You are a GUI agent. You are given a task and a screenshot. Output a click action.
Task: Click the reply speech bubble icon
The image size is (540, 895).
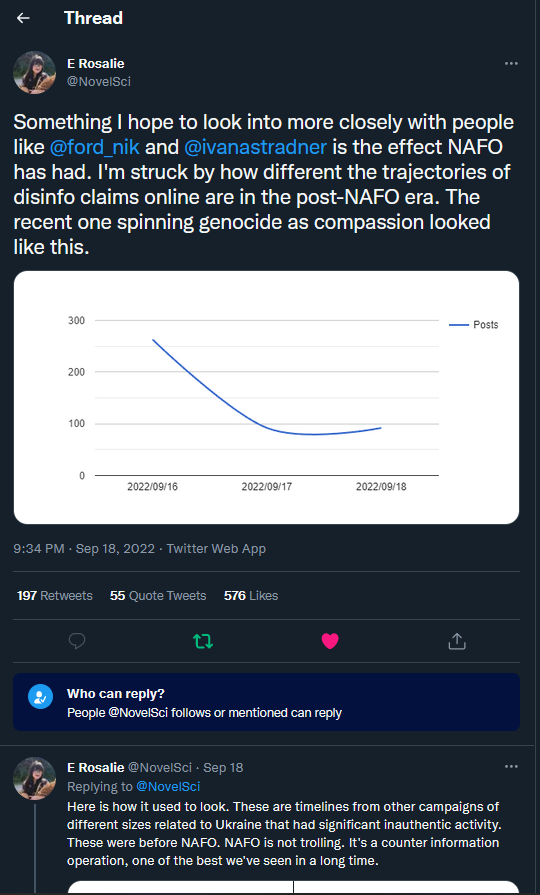pos(76,641)
